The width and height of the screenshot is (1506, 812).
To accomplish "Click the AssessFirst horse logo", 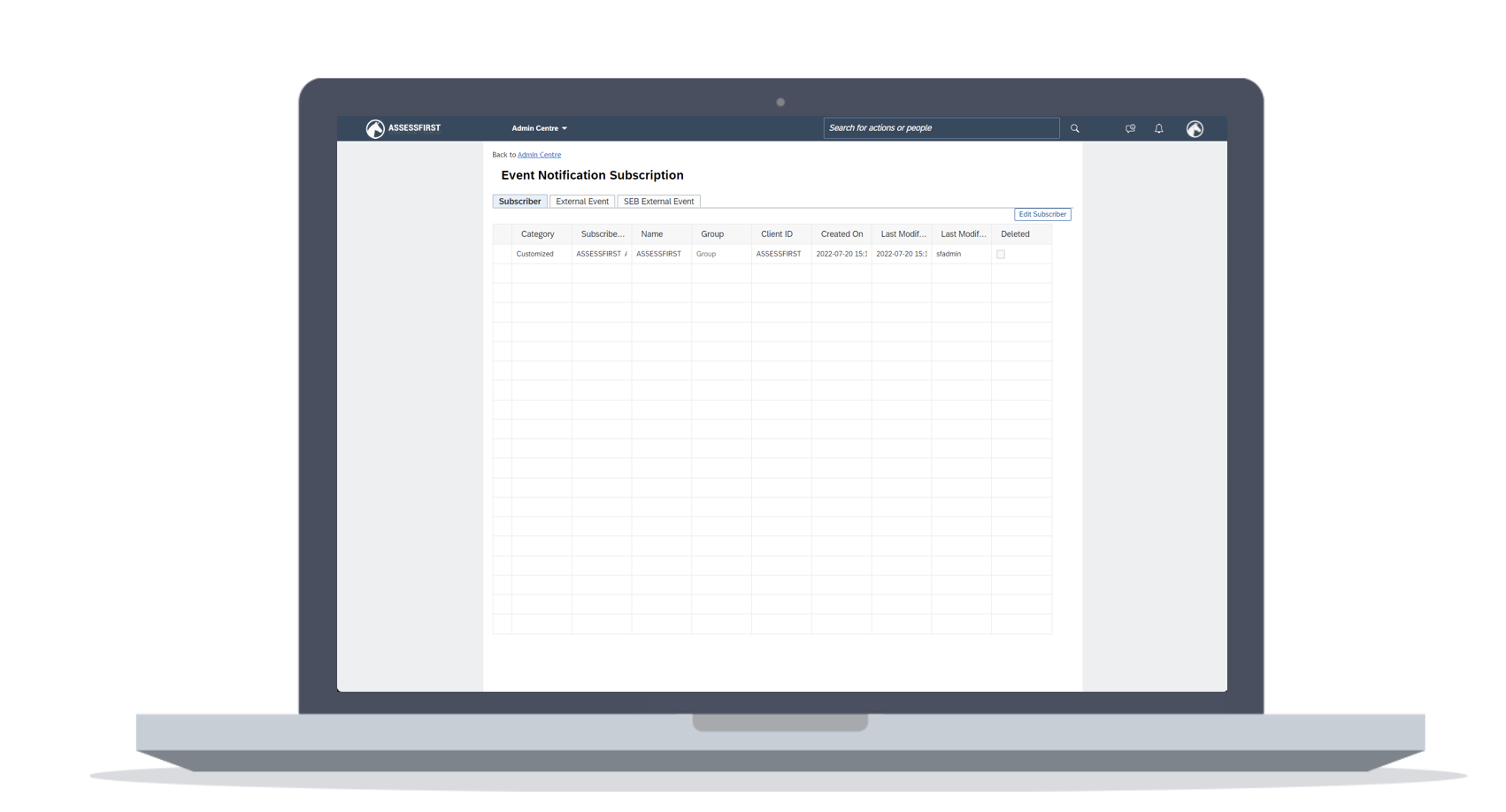I will click(x=376, y=129).
